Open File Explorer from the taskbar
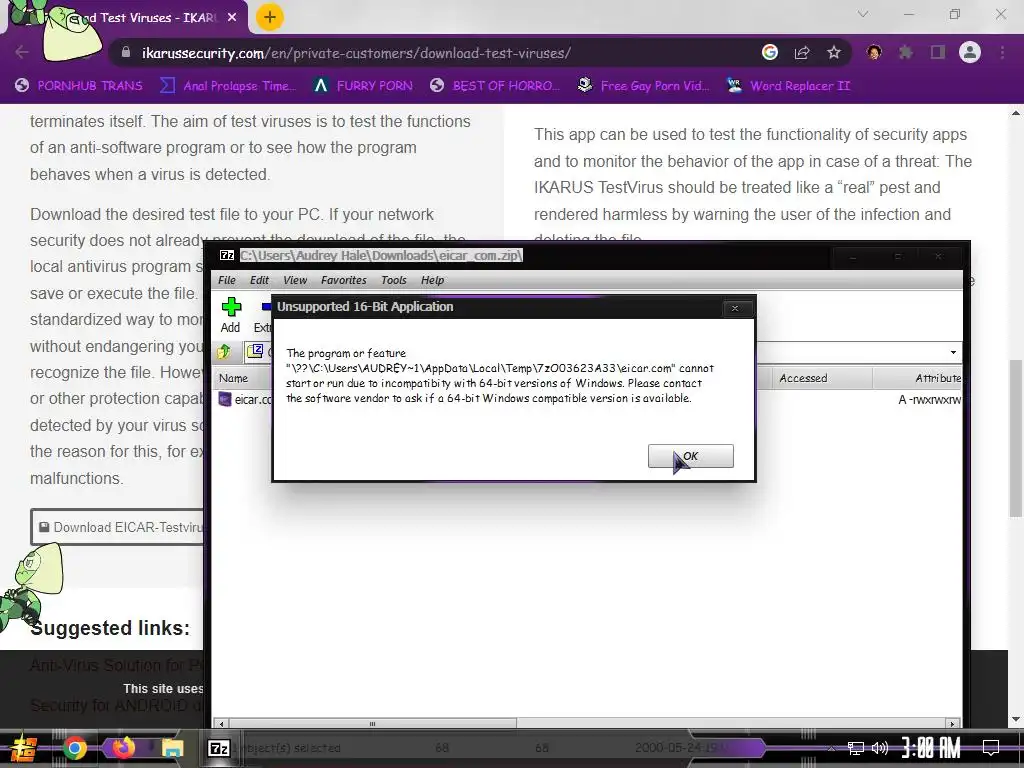 coord(172,748)
